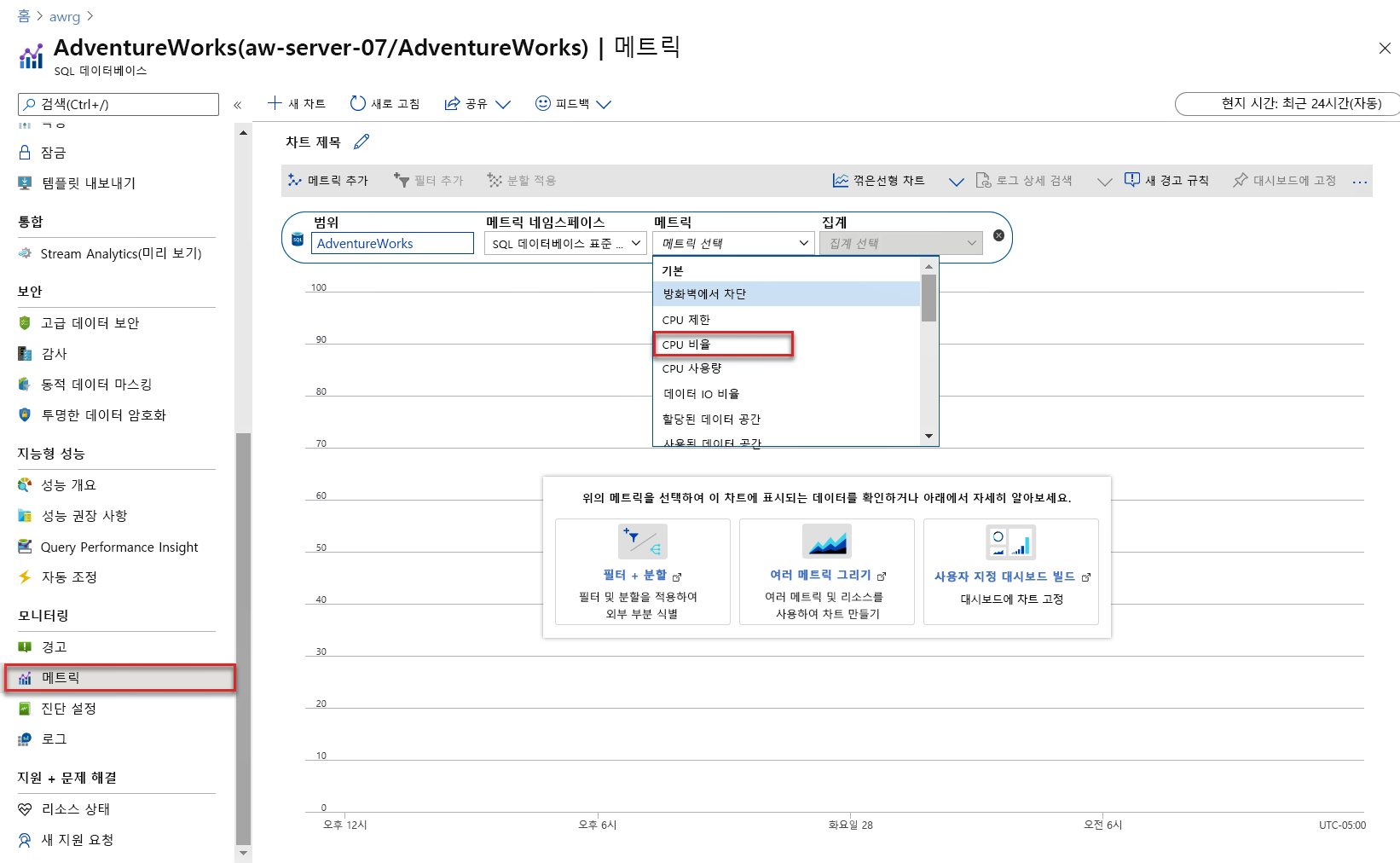Image resolution: width=1400 pixels, height=863 pixels.
Task: Click the 고급 데이터 보안 shield icon
Action: (25, 322)
